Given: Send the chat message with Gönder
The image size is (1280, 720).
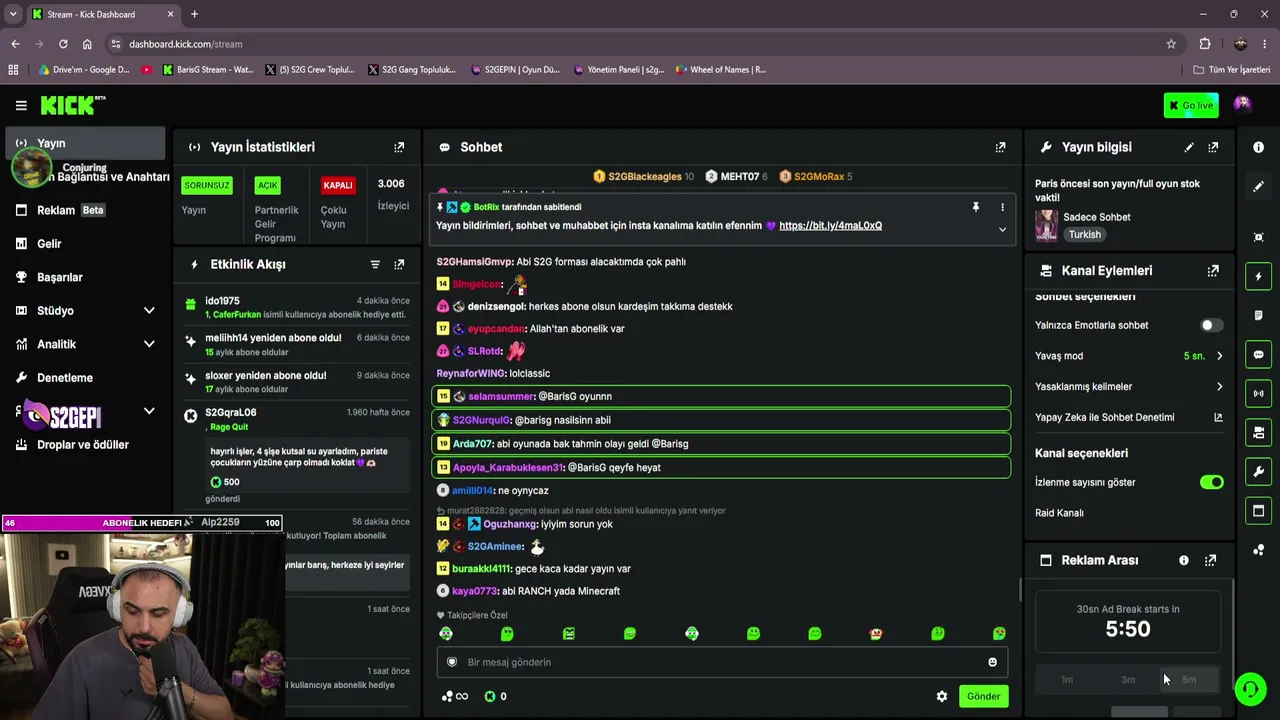Looking at the screenshot, I should (x=983, y=696).
